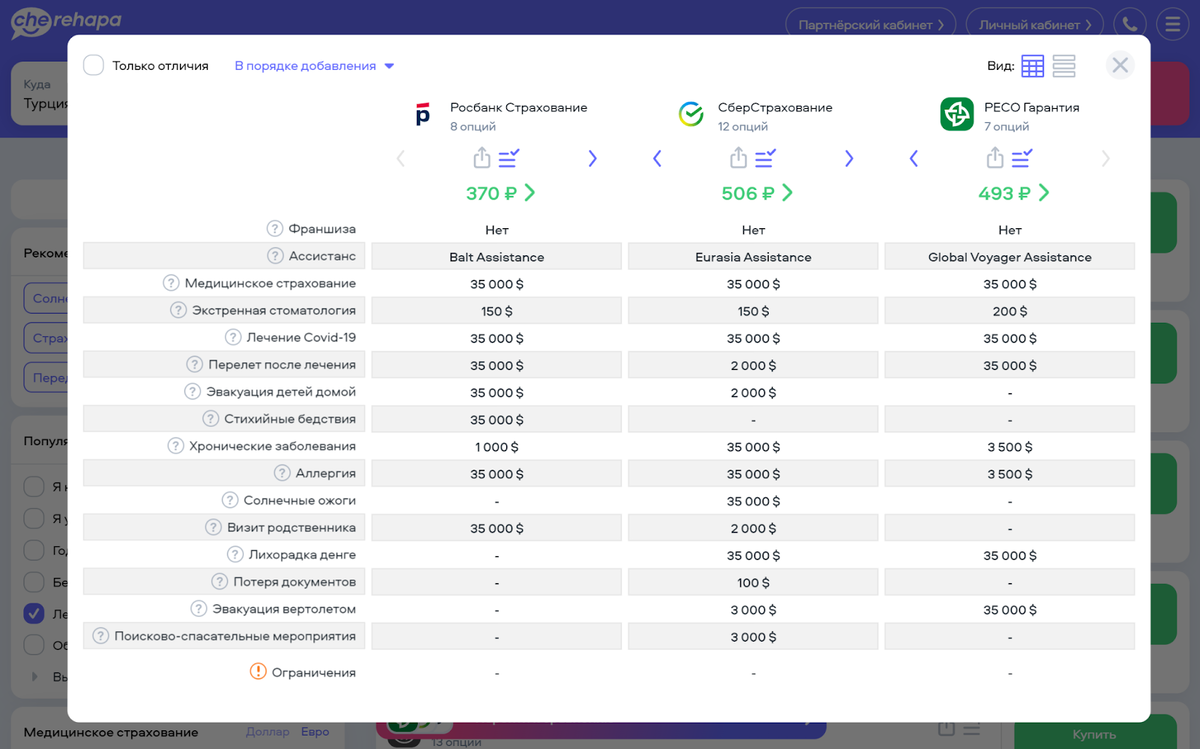Click the СберСтрахование name
Screen dimensions: 1200x749
tap(775, 107)
